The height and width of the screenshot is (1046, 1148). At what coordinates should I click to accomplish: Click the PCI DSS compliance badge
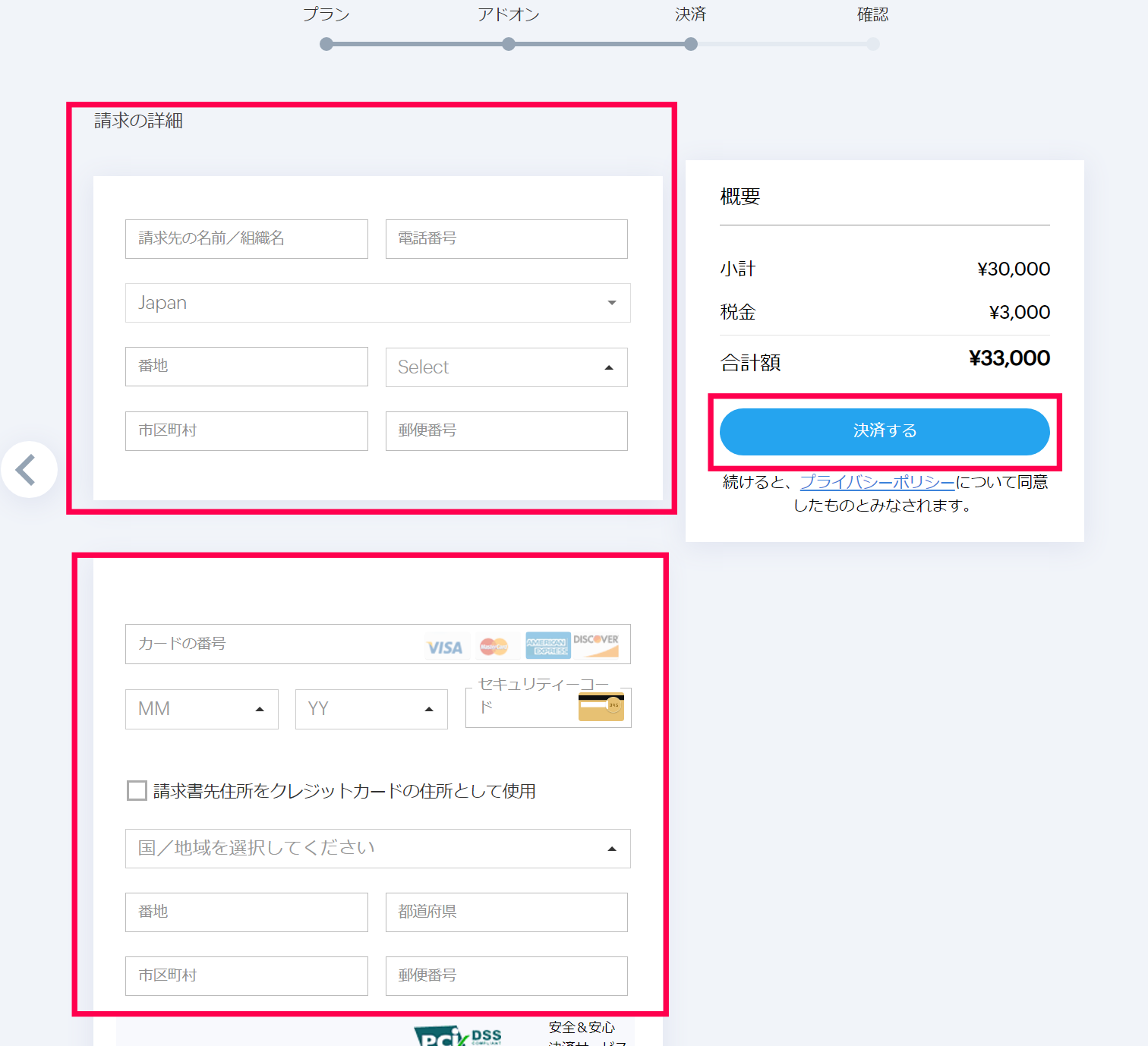pos(458,1036)
